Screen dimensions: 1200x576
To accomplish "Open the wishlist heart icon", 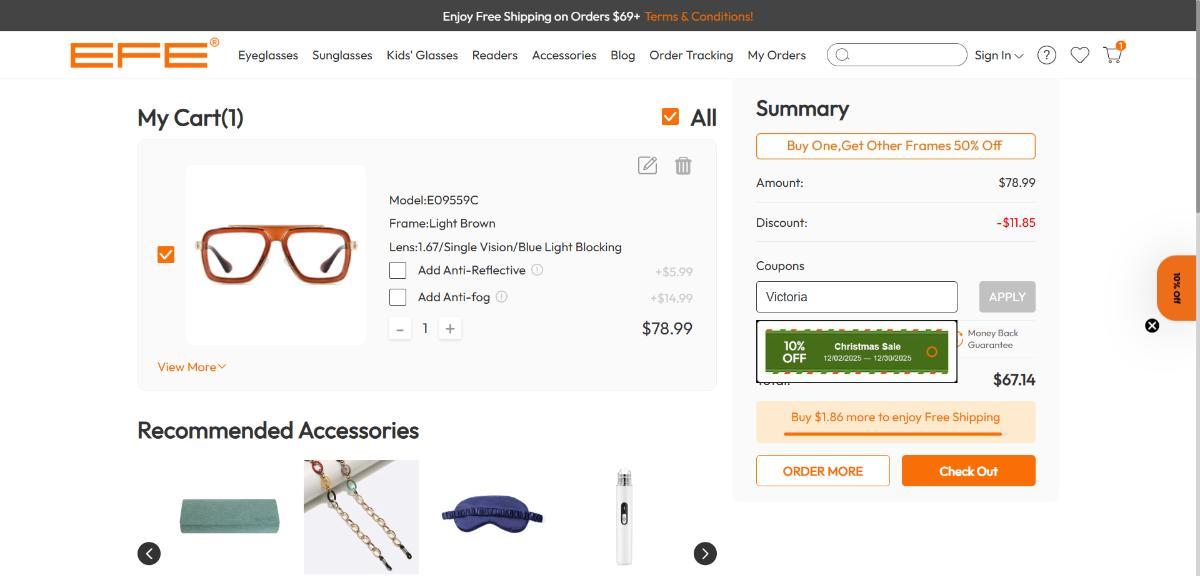I will click(x=1079, y=55).
